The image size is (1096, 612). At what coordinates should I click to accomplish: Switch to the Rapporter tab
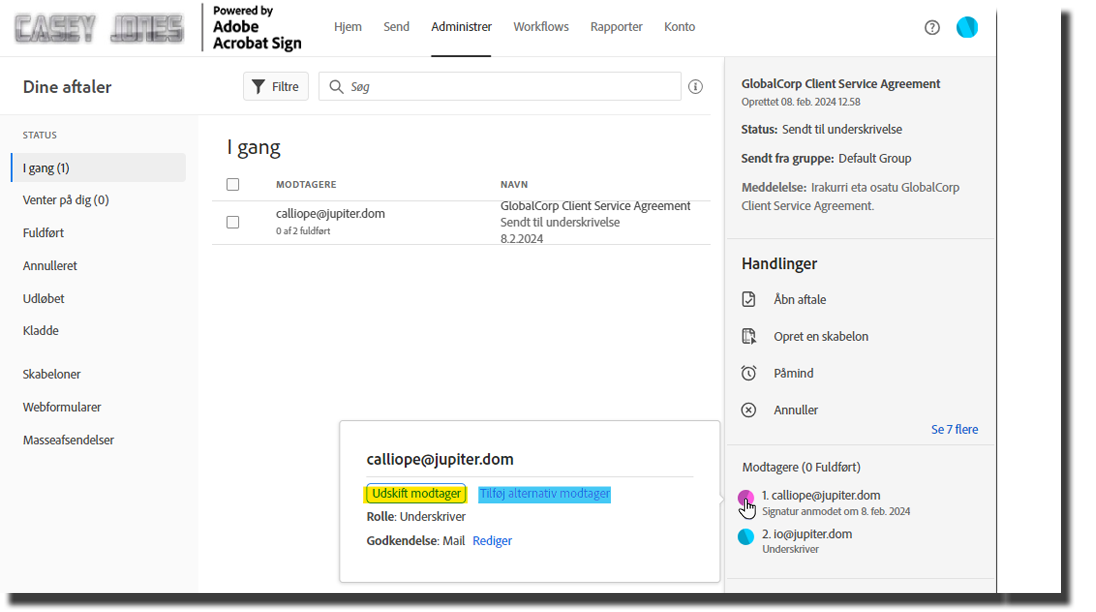[x=616, y=27]
